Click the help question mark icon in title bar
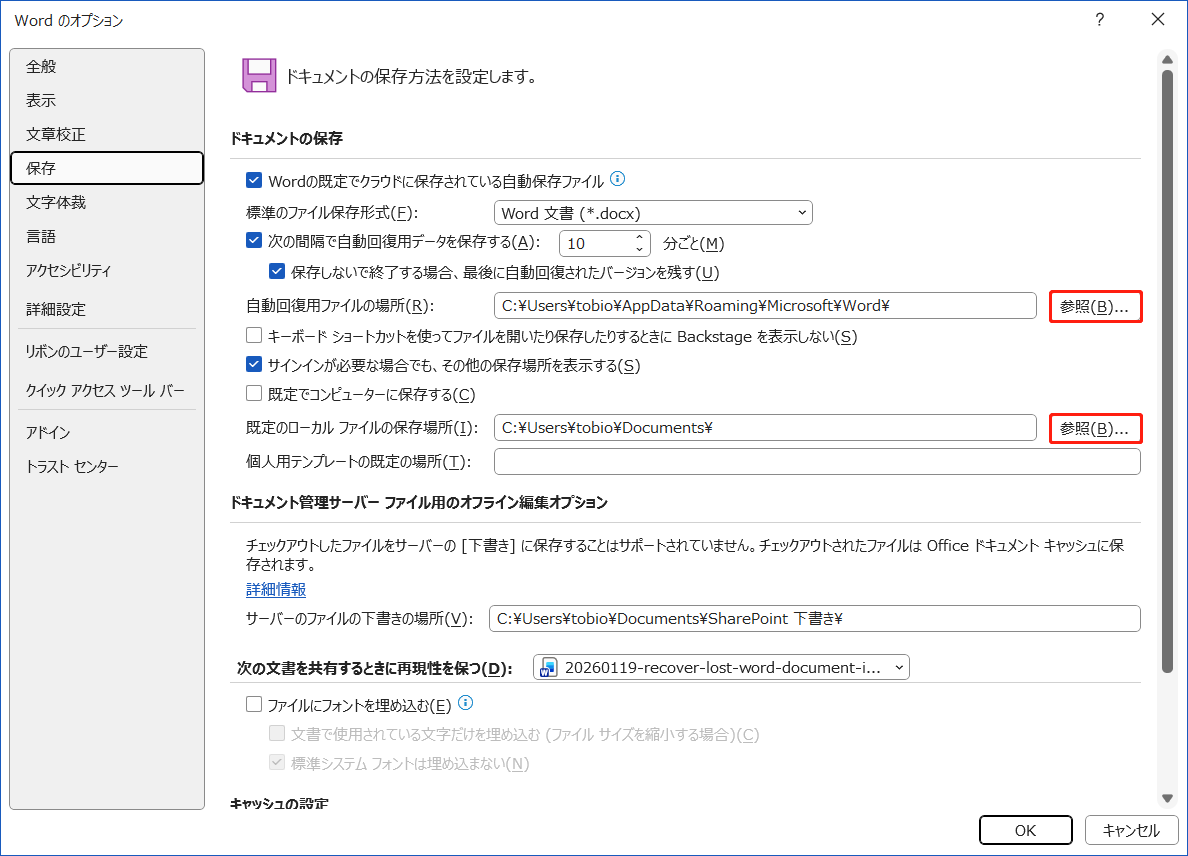1188x856 pixels. [1099, 20]
